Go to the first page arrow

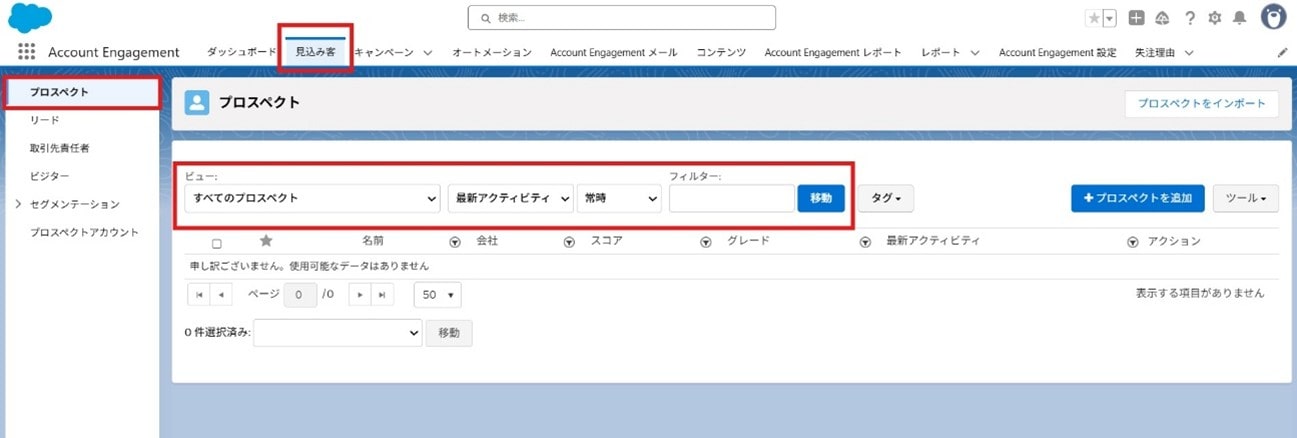click(199, 295)
